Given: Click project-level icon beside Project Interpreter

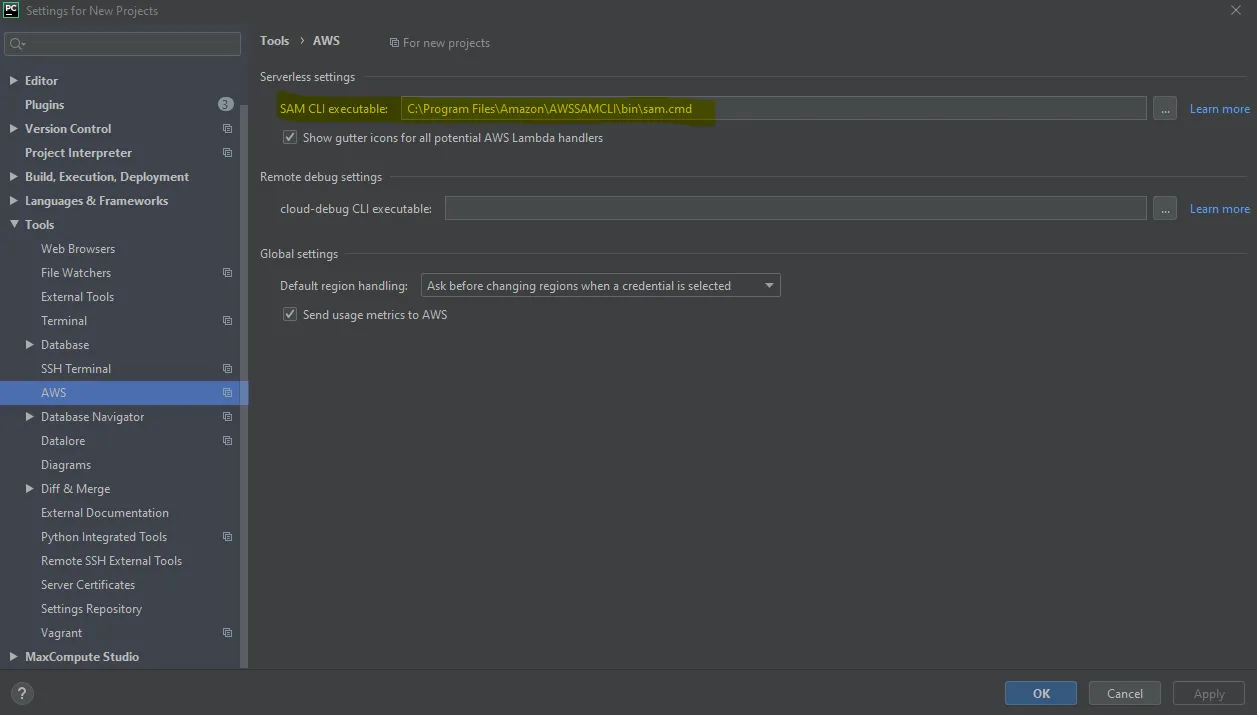Looking at the screenshot, I should point(227,153).
